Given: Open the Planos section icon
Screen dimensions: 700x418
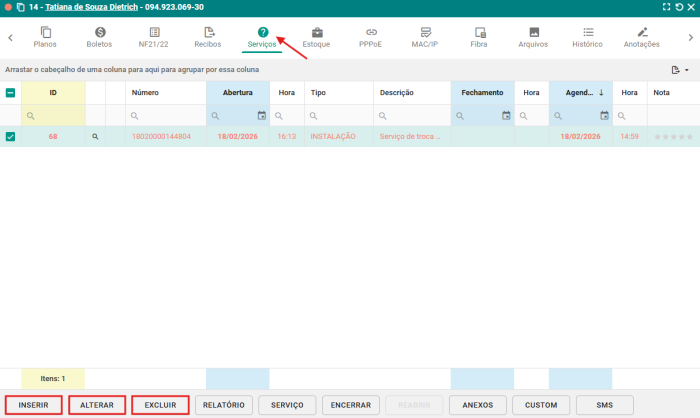Looking at the screenshot, I should [46, 33].
